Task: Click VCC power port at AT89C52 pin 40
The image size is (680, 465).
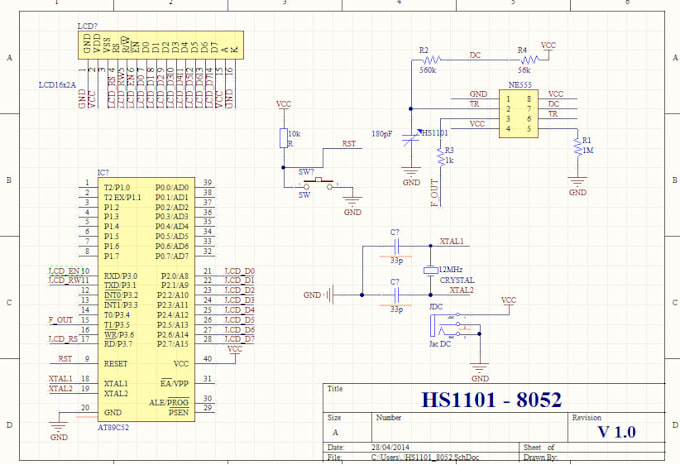Action: 235,352
